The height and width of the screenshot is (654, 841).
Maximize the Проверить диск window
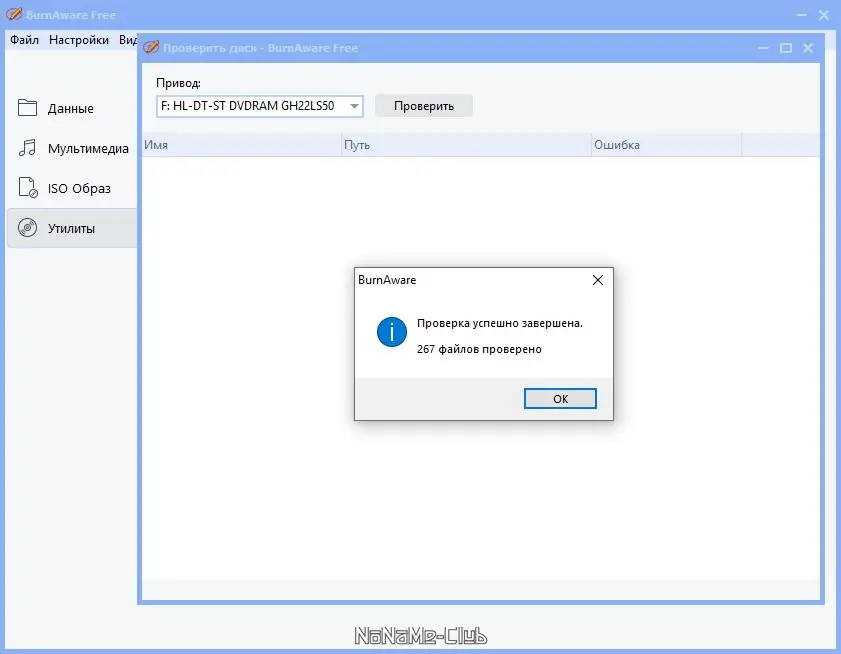tap(786, 48)
